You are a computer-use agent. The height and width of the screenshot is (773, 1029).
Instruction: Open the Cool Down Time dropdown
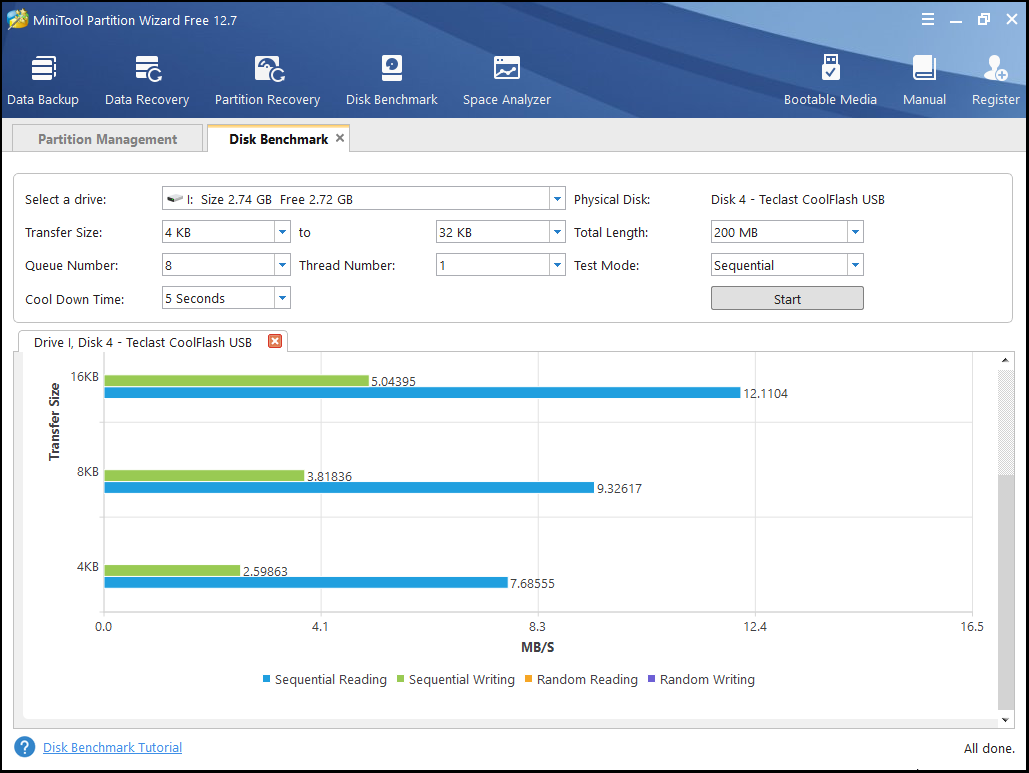[x=282, y=298]
